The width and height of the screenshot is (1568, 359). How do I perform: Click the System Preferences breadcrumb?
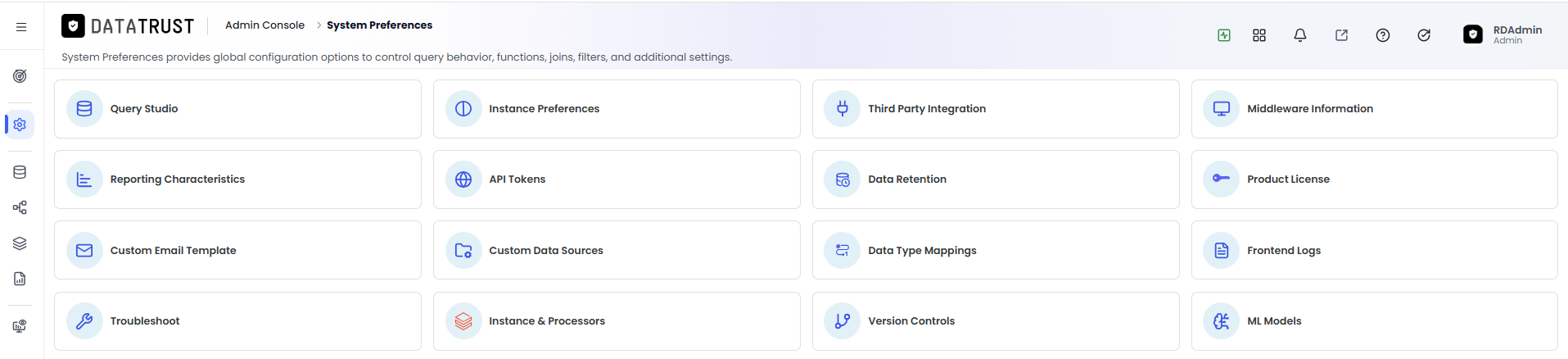[379, 25]
